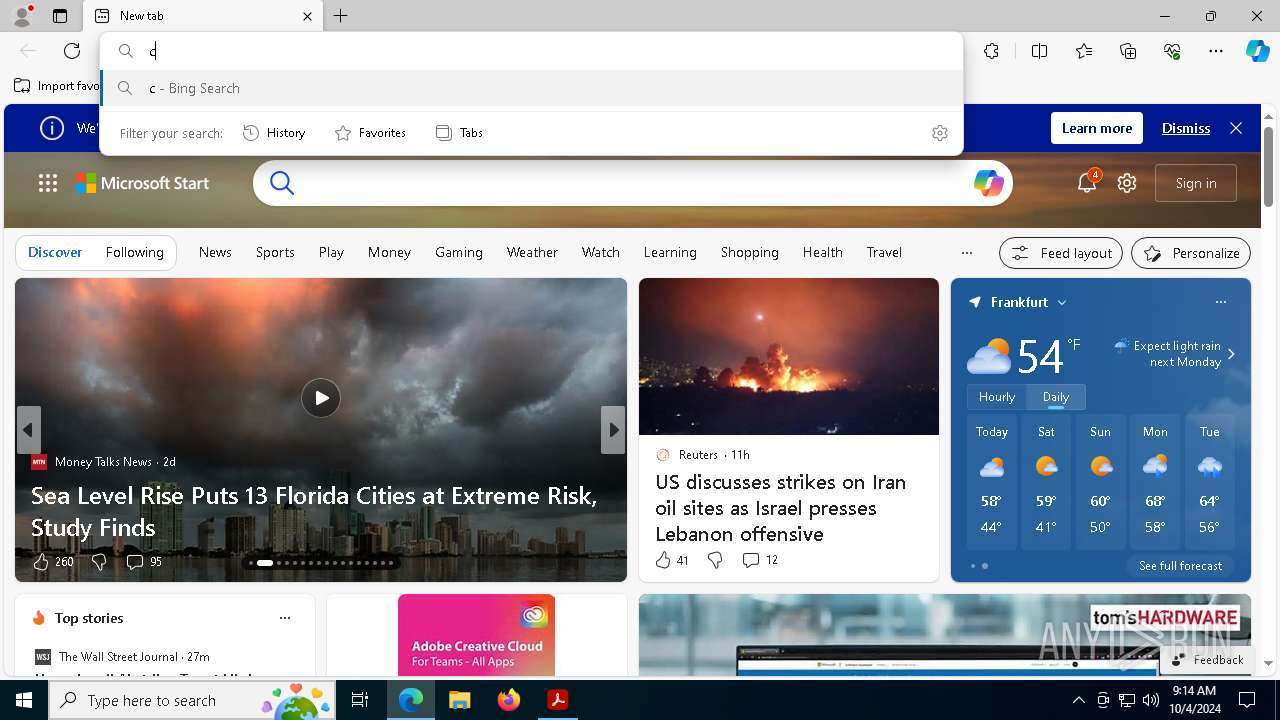Viewport: 1280px width, 720px height.
Task: Open address bar search settings gear
Action: (x=940, y=133)
